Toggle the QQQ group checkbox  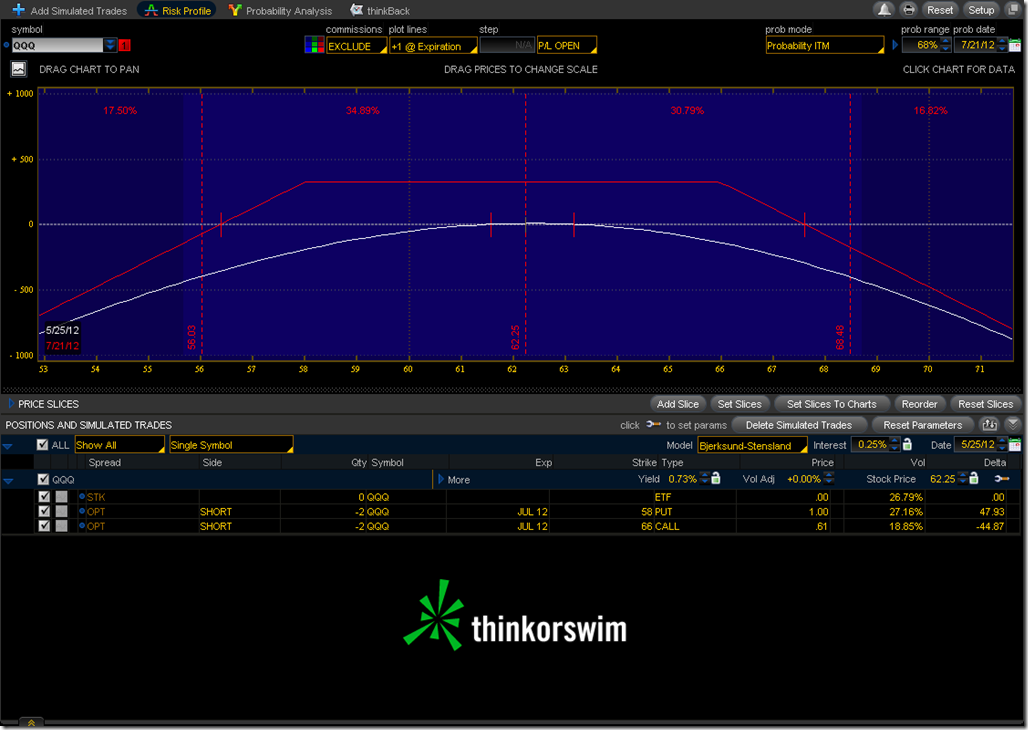tap(43, 479)
